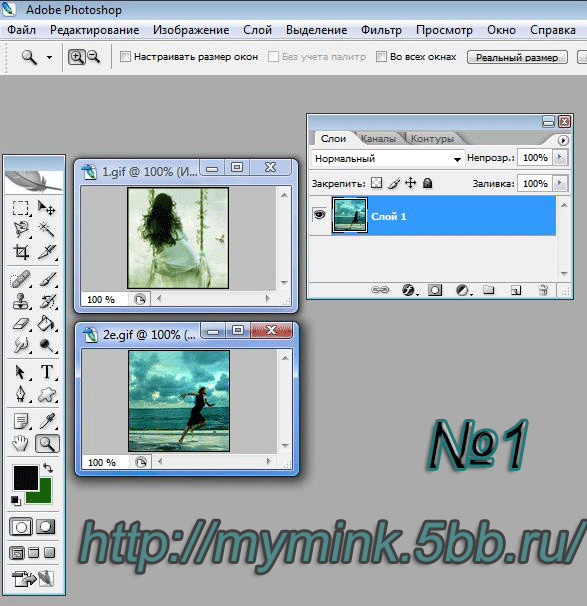Create a new layer group folder
Image resolution: width=587 pixels, height=606 pixels.
pyautogui.click(x=489, y=289)
